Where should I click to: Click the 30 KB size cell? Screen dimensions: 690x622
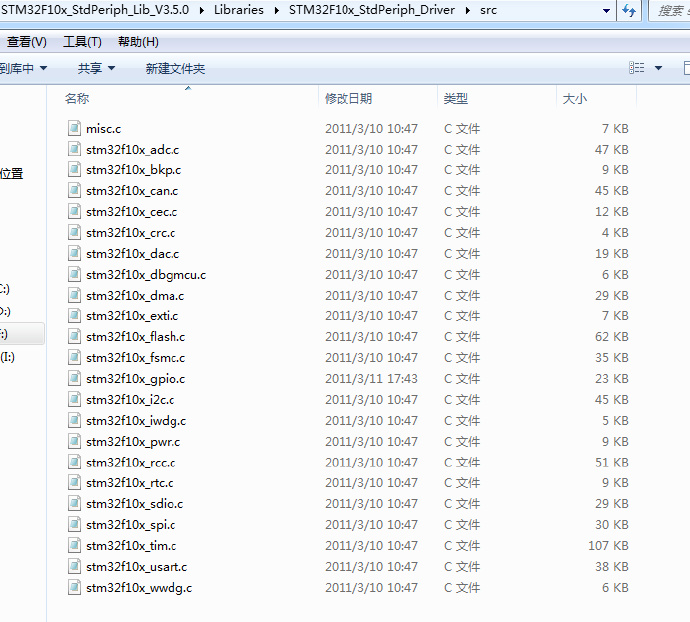click(612, 525)
